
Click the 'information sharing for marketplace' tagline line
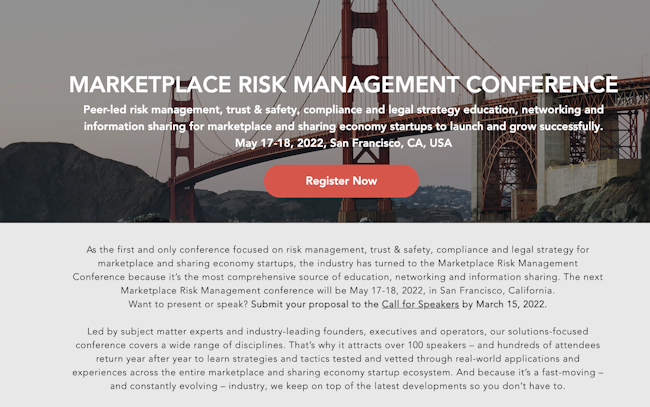click(x=343, y=126)
